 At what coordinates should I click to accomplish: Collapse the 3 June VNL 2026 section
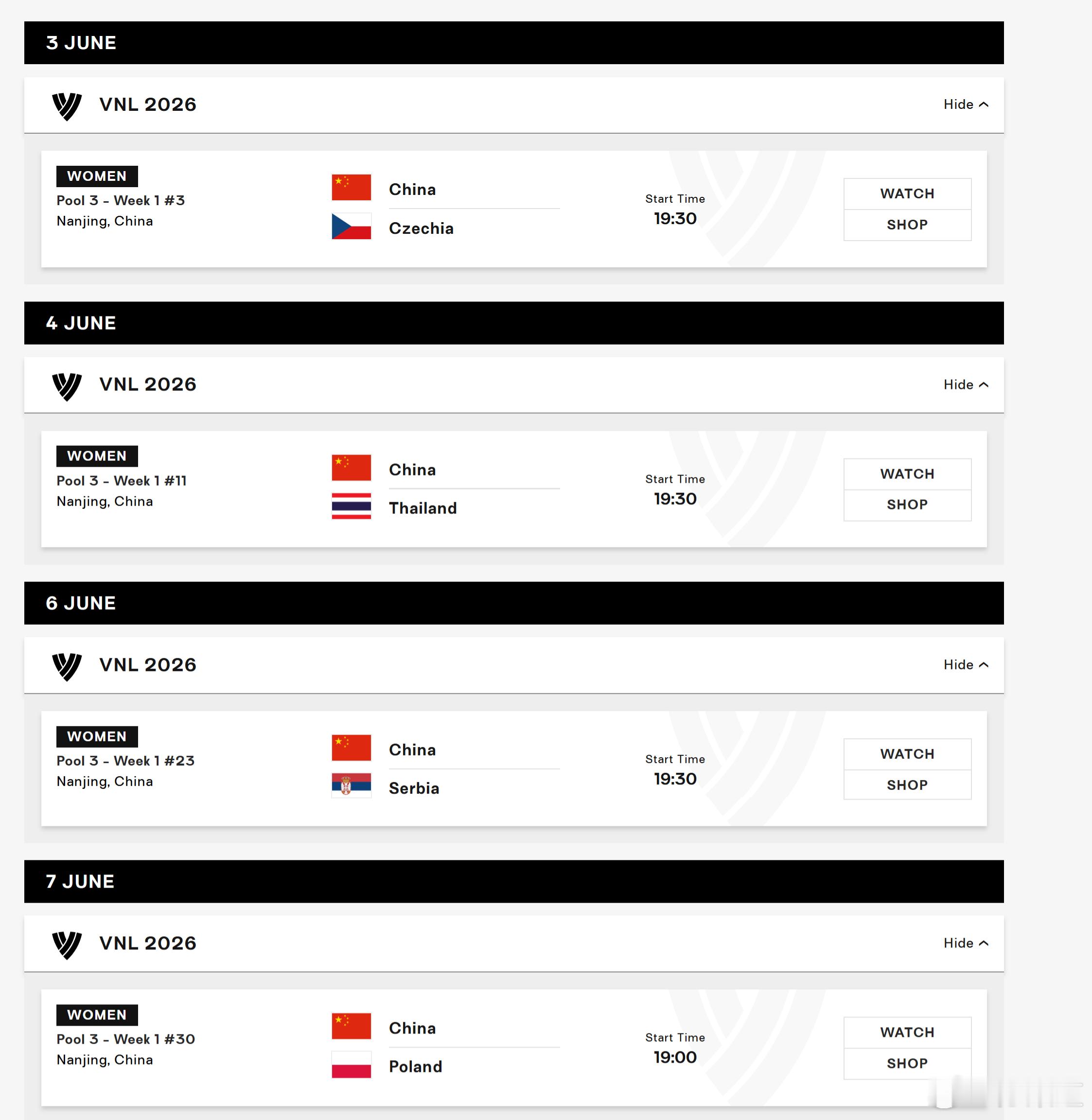pos(966,105)
